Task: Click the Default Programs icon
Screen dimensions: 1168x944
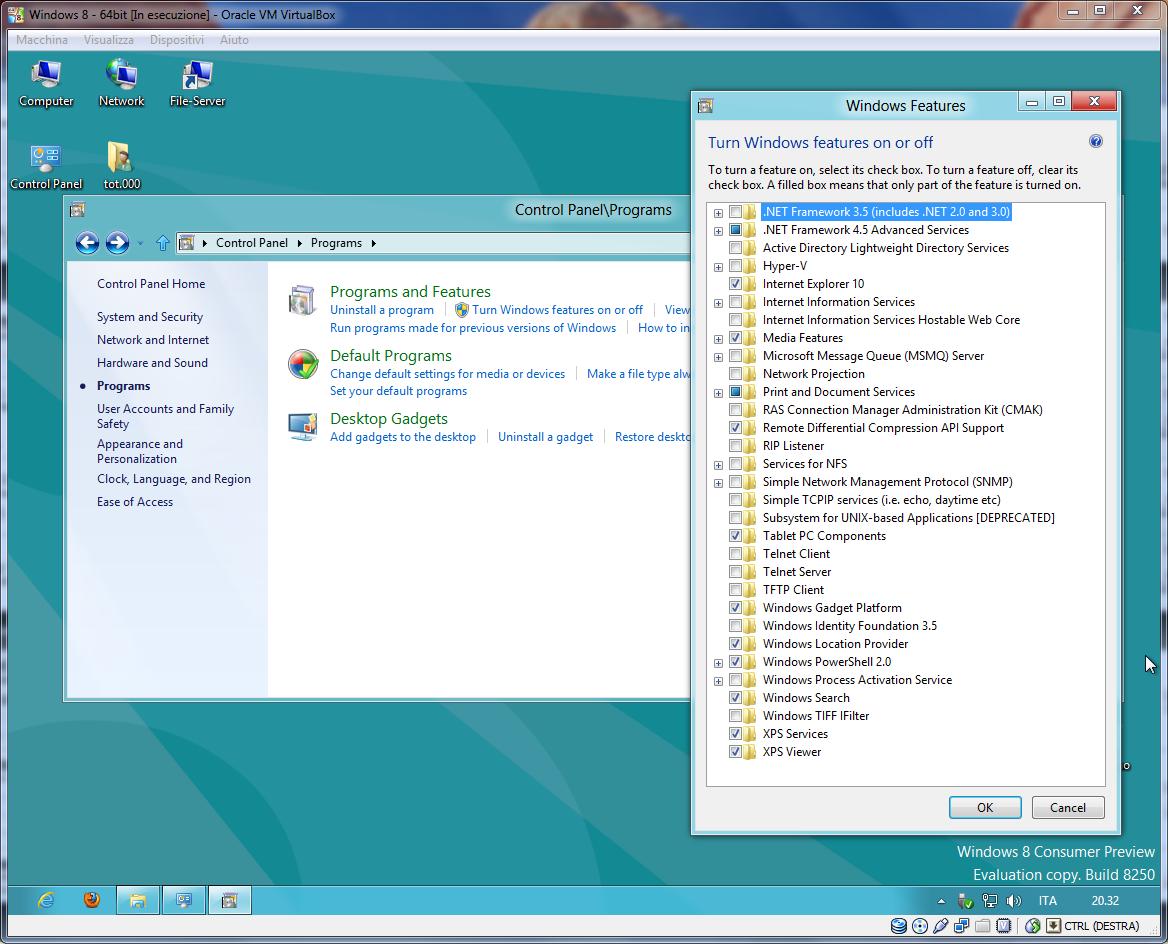Action: [x=303, y=364]
